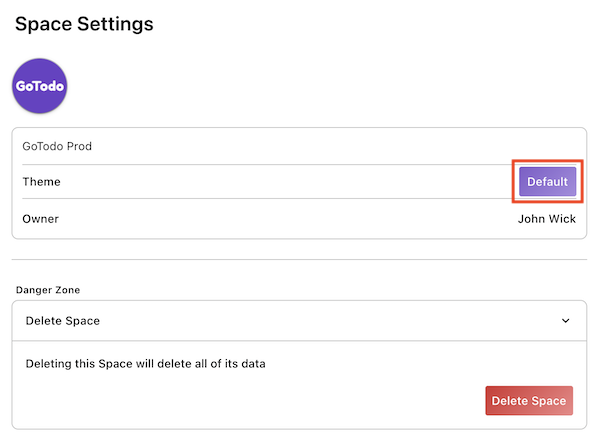The image size is (600, 444).
Task: Select the owner name John Wick
Action: click(x=546, y=219)
